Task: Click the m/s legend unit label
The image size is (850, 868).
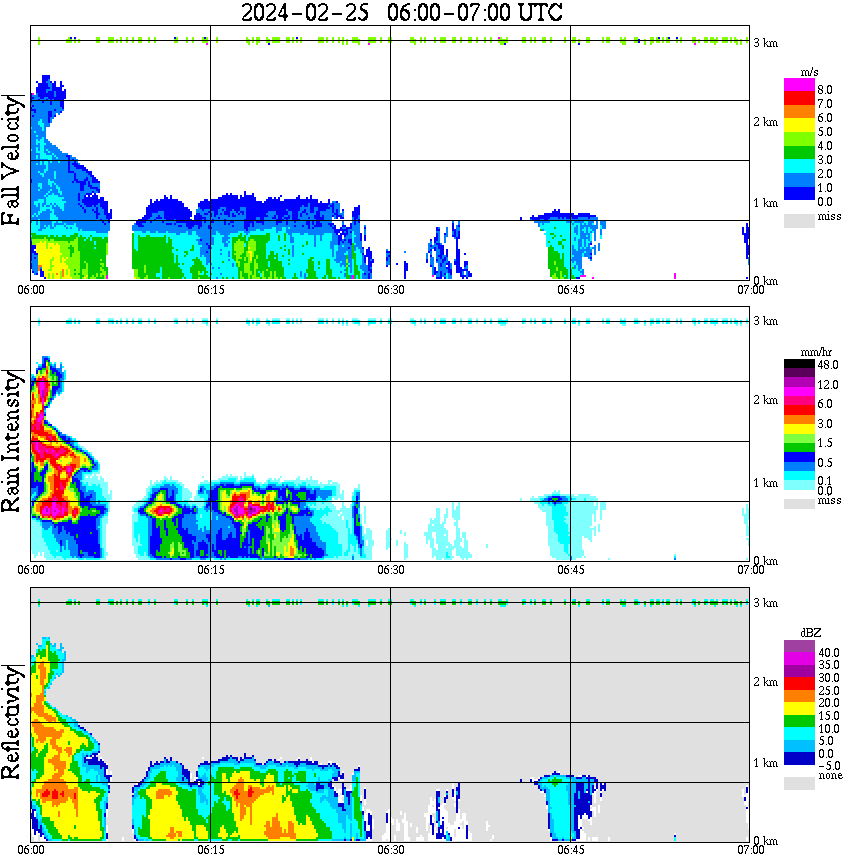Action: [x=809, y=73]
